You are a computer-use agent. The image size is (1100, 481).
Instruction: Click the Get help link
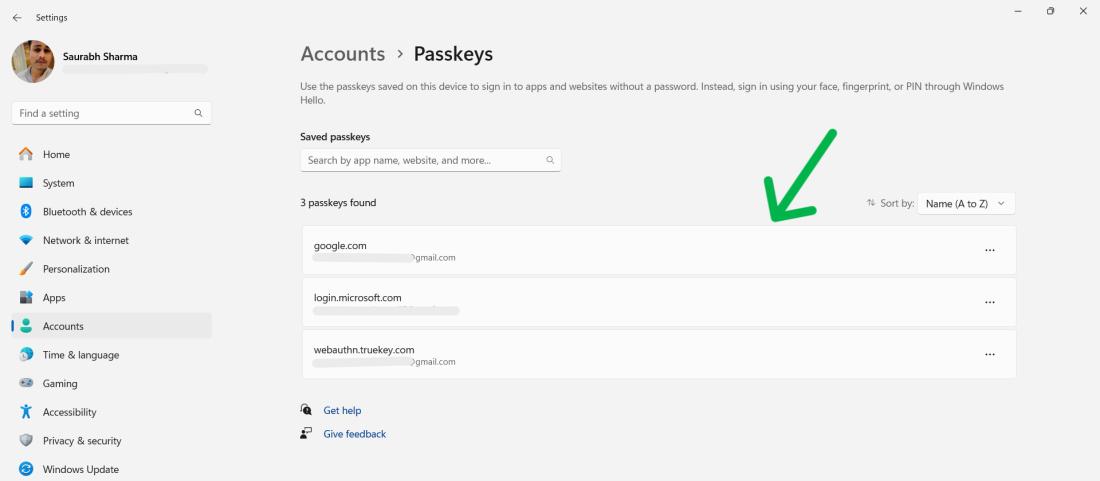[x=342, y=411]
